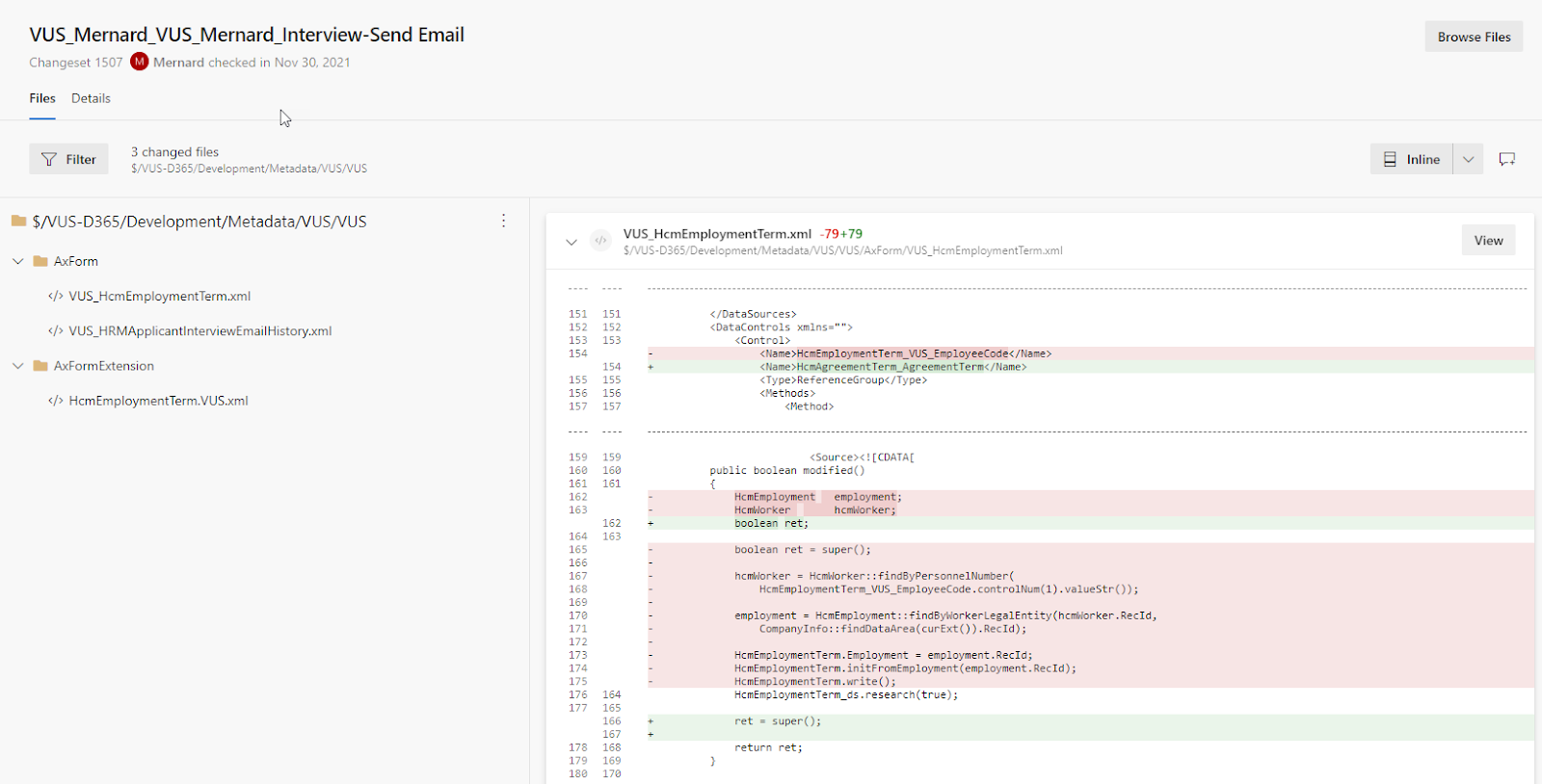Image resolution: width=1542 pixels, height=784 pixels.
Task: Click the root folder $/VUS-D365/Development/Metadata/VUS/VUS
Action: 199,222
